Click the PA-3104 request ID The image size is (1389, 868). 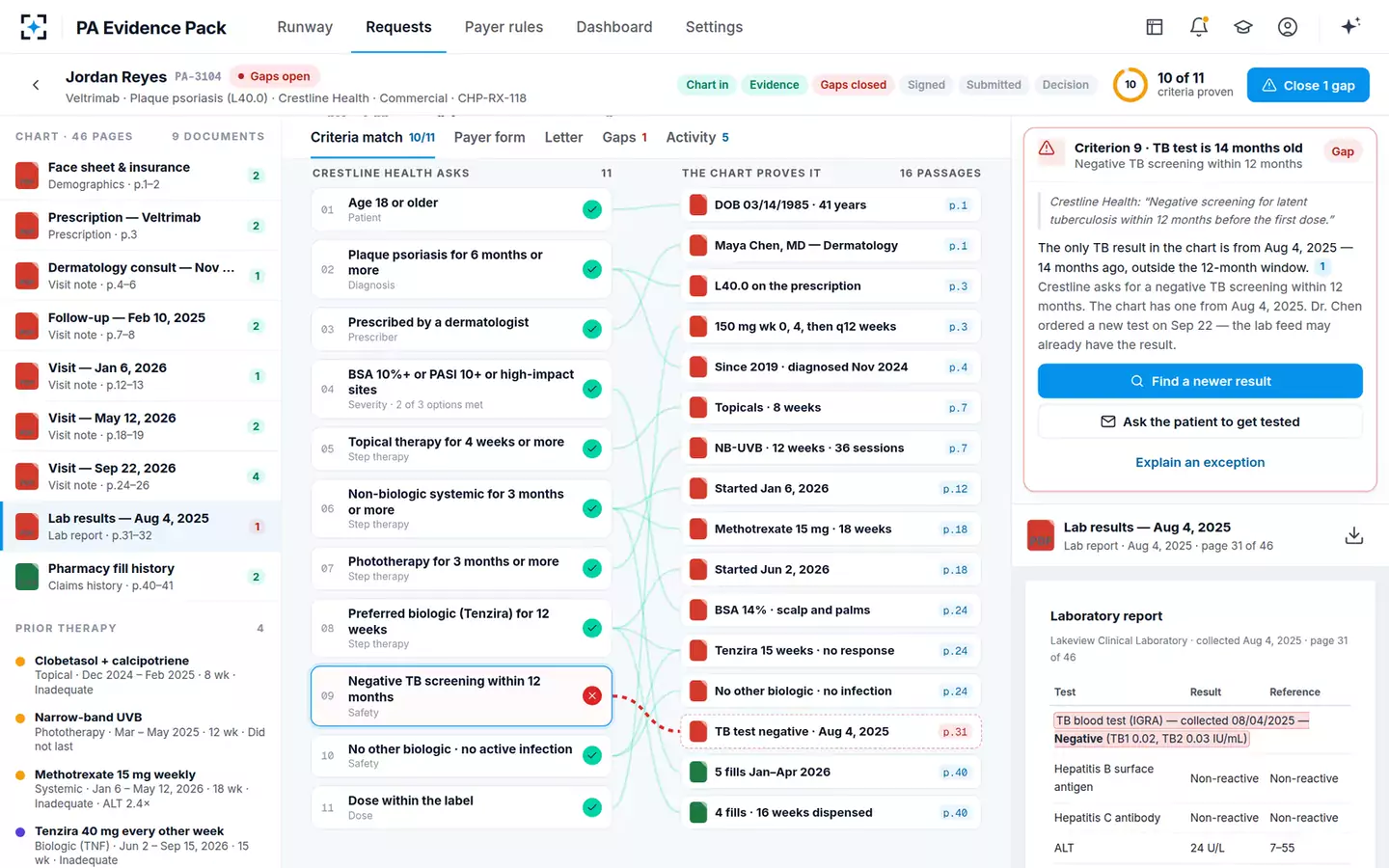point(198,76)
